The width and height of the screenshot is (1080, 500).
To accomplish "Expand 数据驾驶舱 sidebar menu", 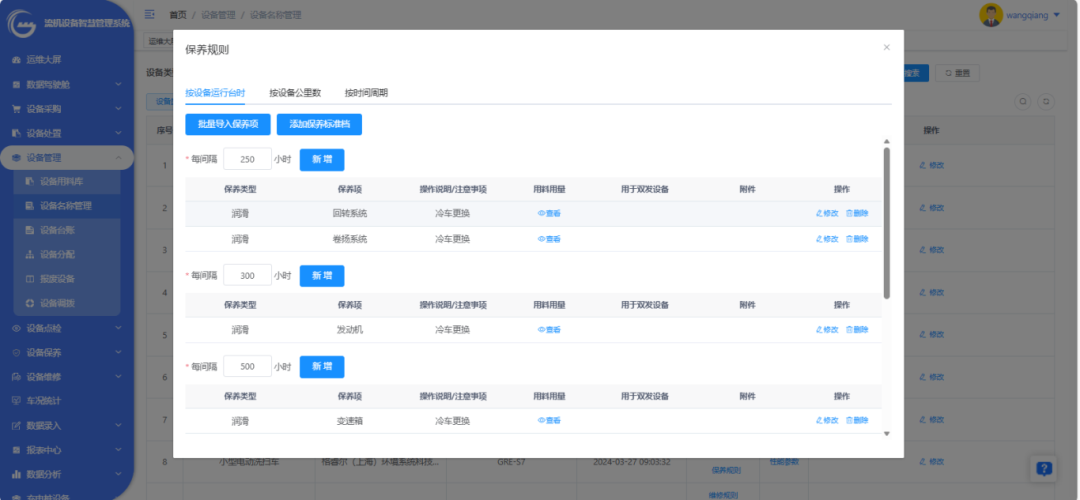I will click(x=66, y=84).
